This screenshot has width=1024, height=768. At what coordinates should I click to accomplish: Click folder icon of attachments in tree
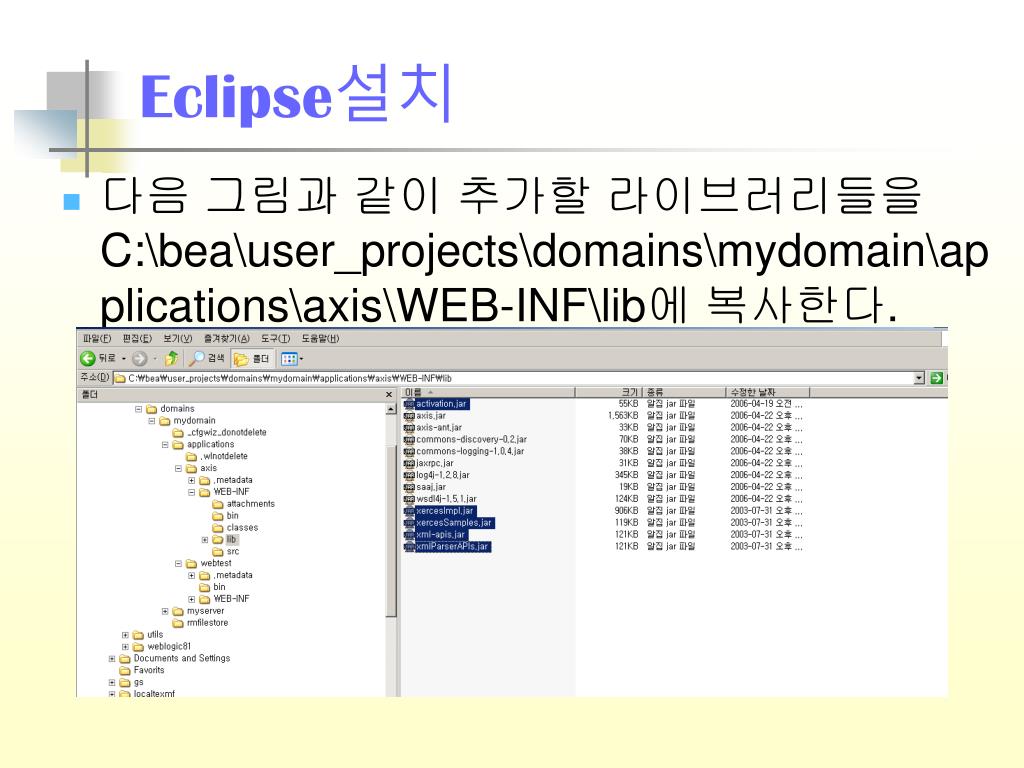point(218,504)
